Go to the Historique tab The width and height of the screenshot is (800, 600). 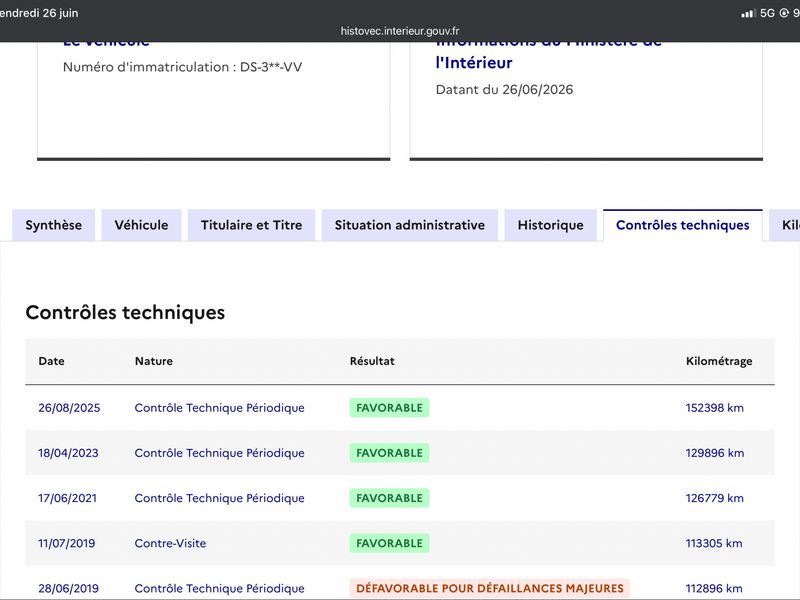(551, 225)
